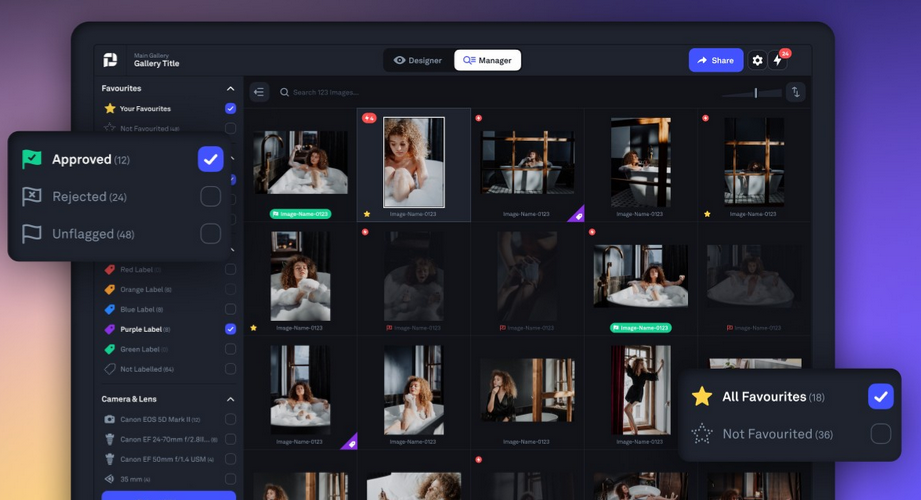Uncheck the Your Favourites checkbox

pos(230,108)
